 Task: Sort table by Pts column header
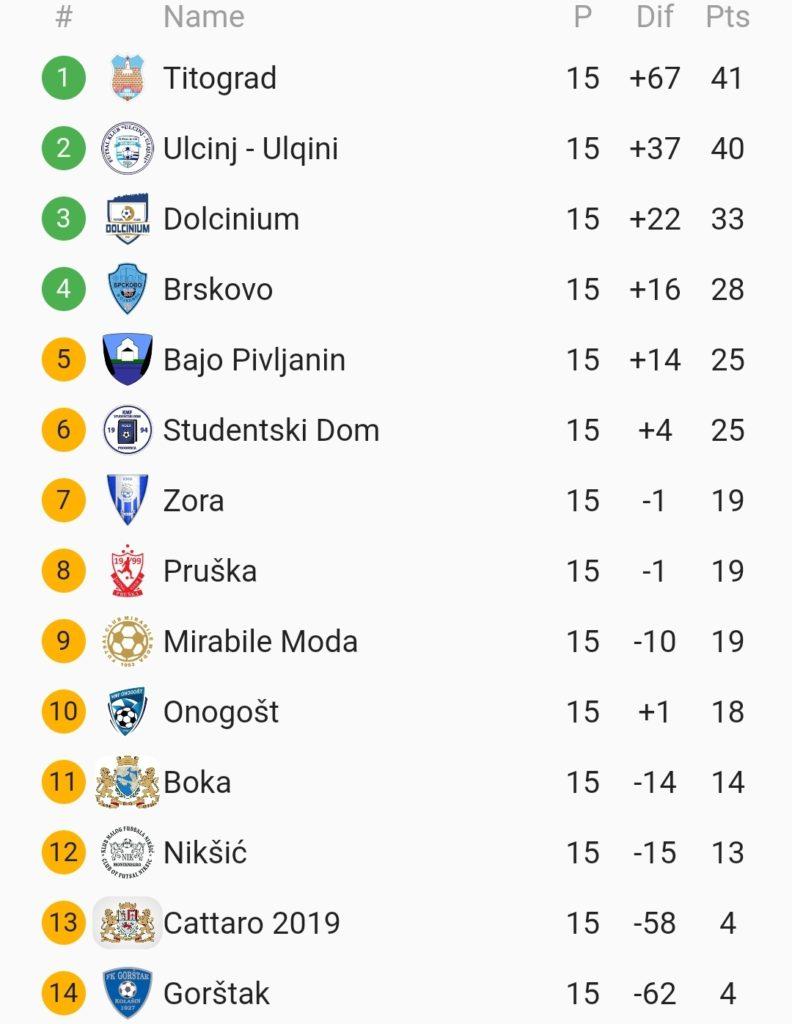click(x=727, y=17)
